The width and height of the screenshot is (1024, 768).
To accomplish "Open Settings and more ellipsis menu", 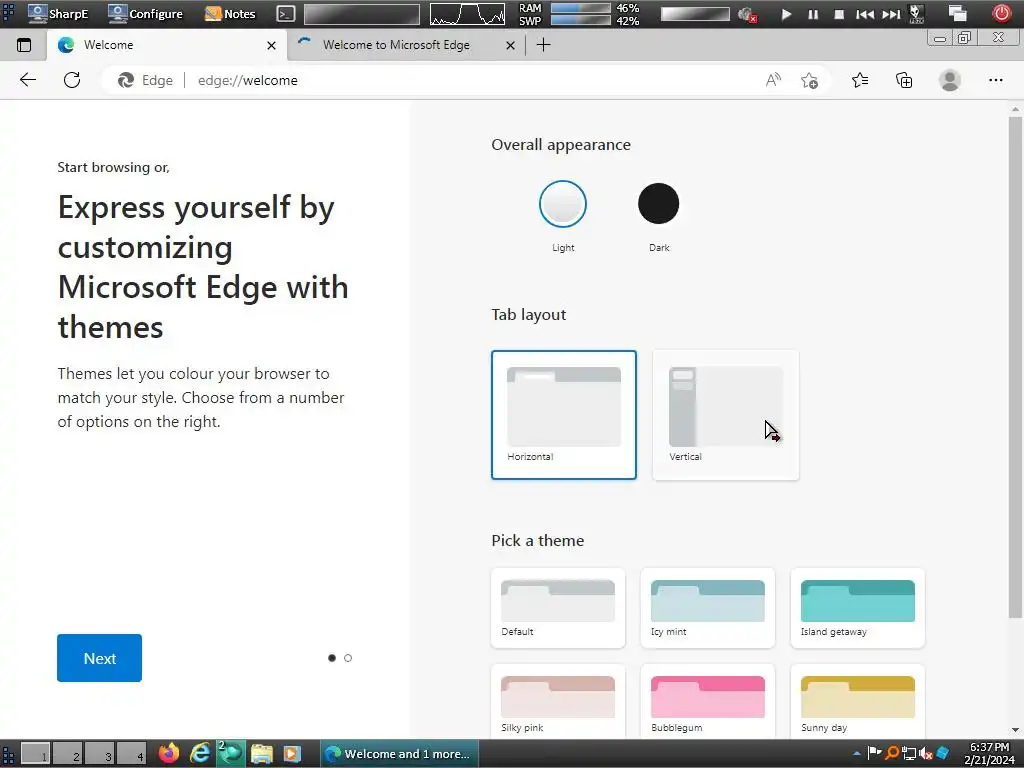I will 995,80.
